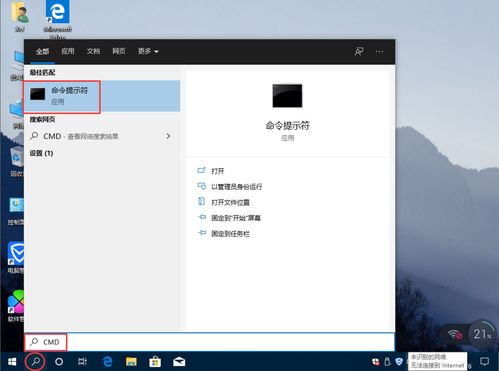The height and width of the screenshot is (371, 499).
Task: Expand the 更多 dropdown filter
Action: (148, 51)
